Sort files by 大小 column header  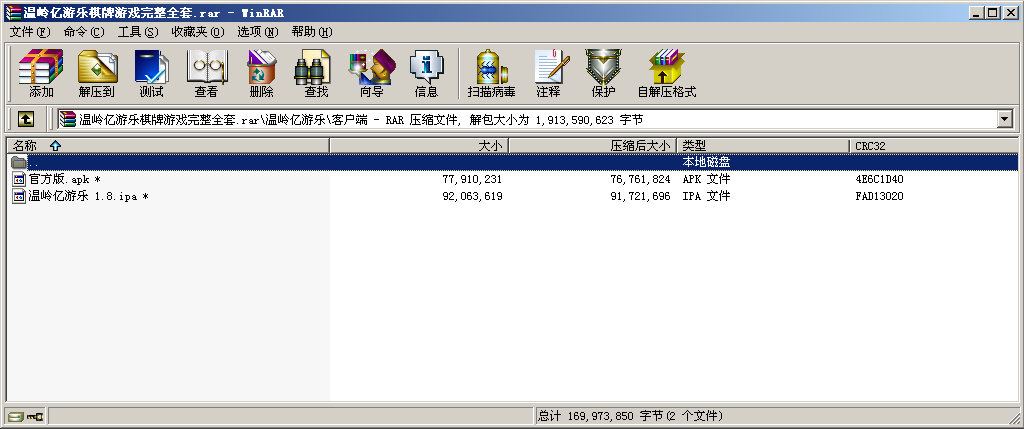490,146
